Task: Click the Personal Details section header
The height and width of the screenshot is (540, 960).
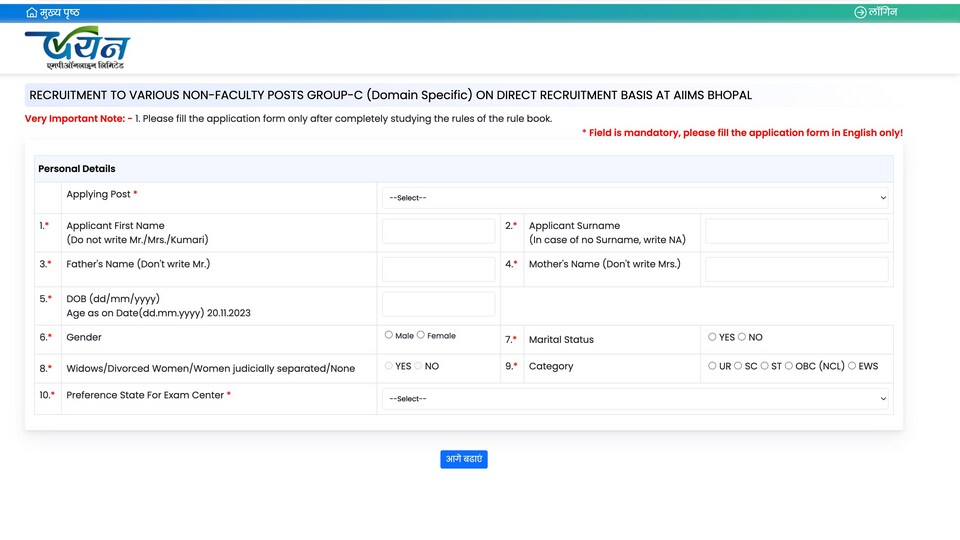Action: click(463, 168)
